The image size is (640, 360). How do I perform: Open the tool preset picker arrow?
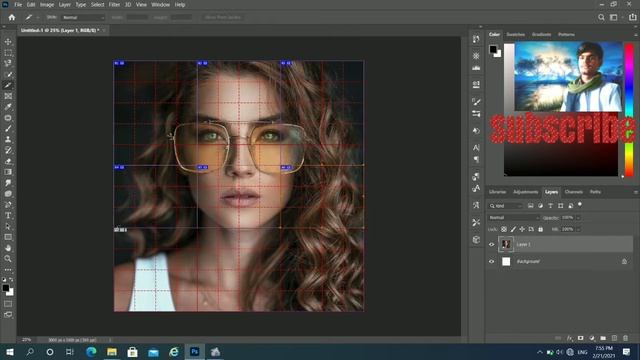[38, 18]
